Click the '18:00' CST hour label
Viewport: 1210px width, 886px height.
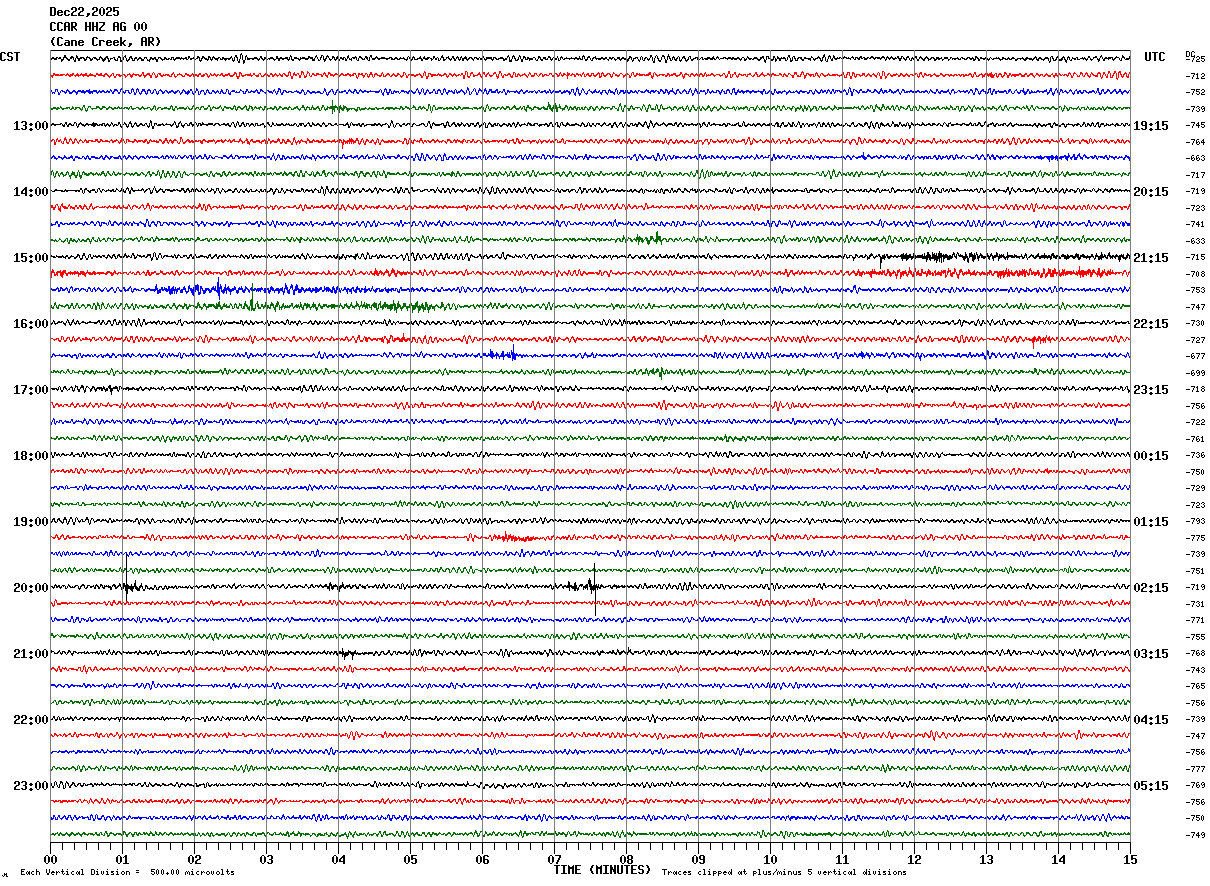(x=30, y=456)
